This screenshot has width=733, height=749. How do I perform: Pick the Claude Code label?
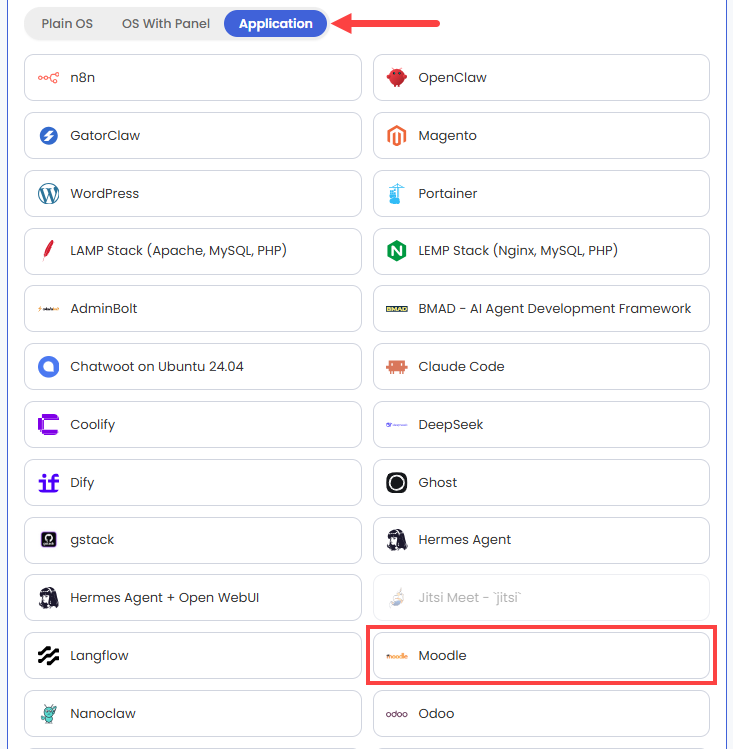tap(461, 366)
